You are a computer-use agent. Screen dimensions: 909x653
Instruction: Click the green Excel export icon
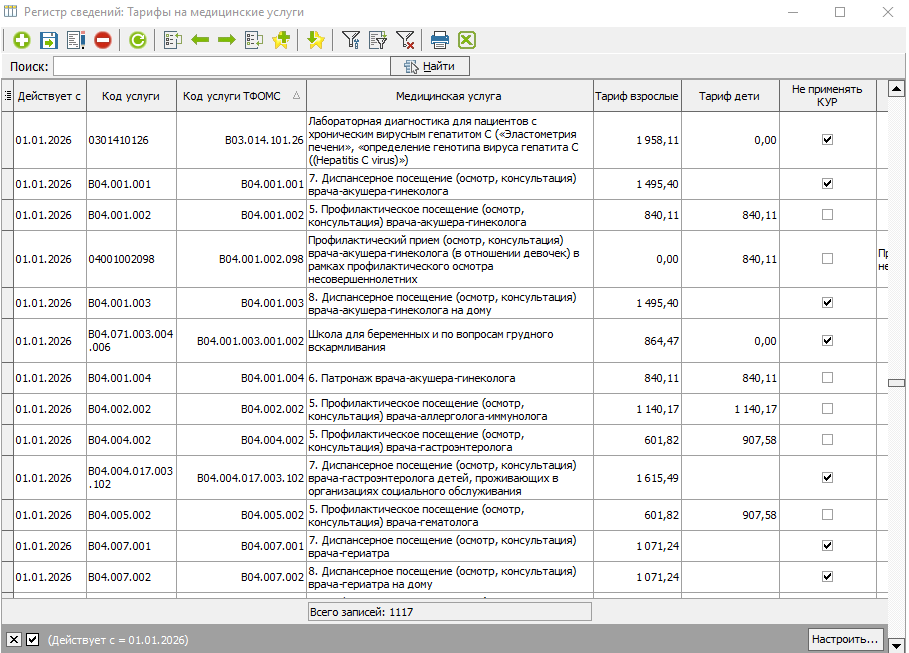(x=466, y=40)
